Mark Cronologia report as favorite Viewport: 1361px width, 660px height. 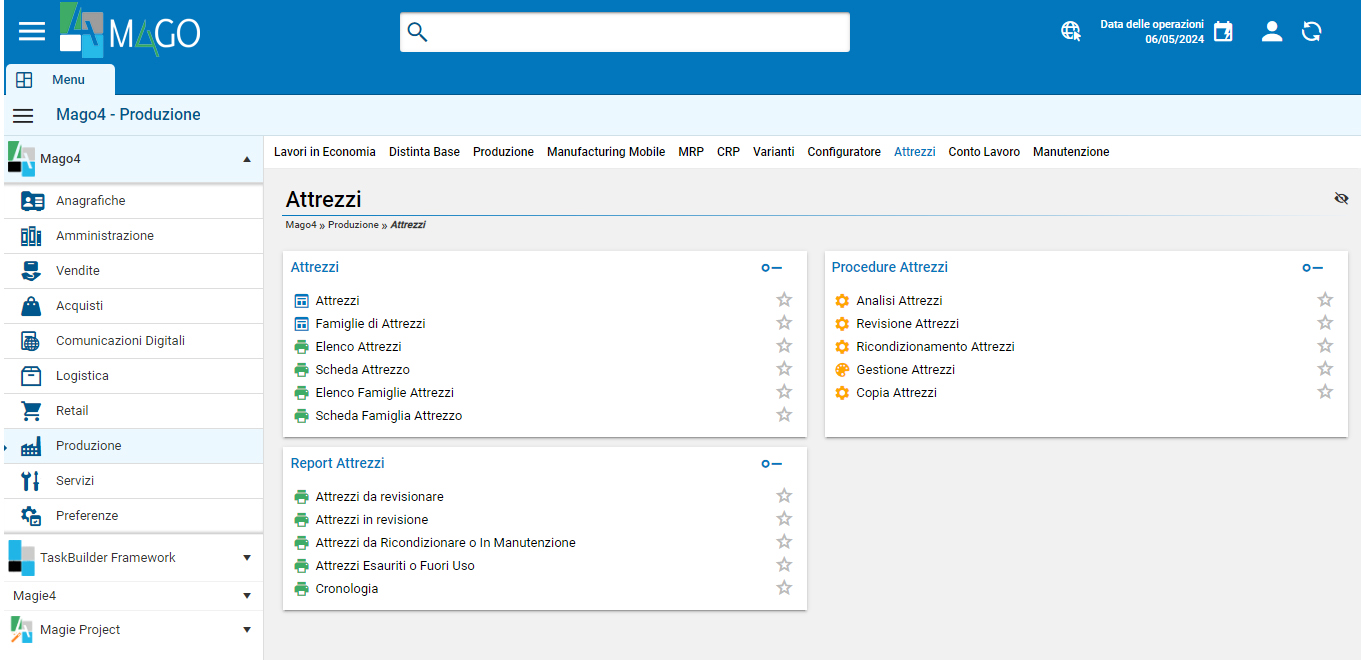pos(784,588)
